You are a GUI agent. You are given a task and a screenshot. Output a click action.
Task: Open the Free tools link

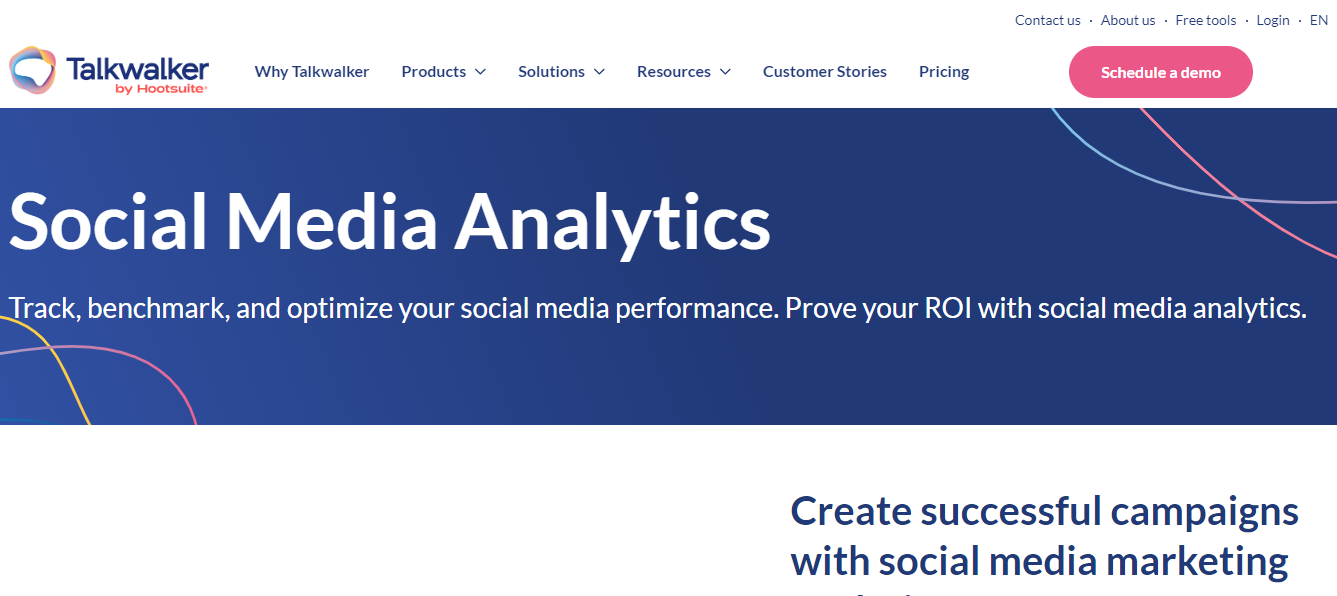pyautogui.click(x=1205, y=20)
